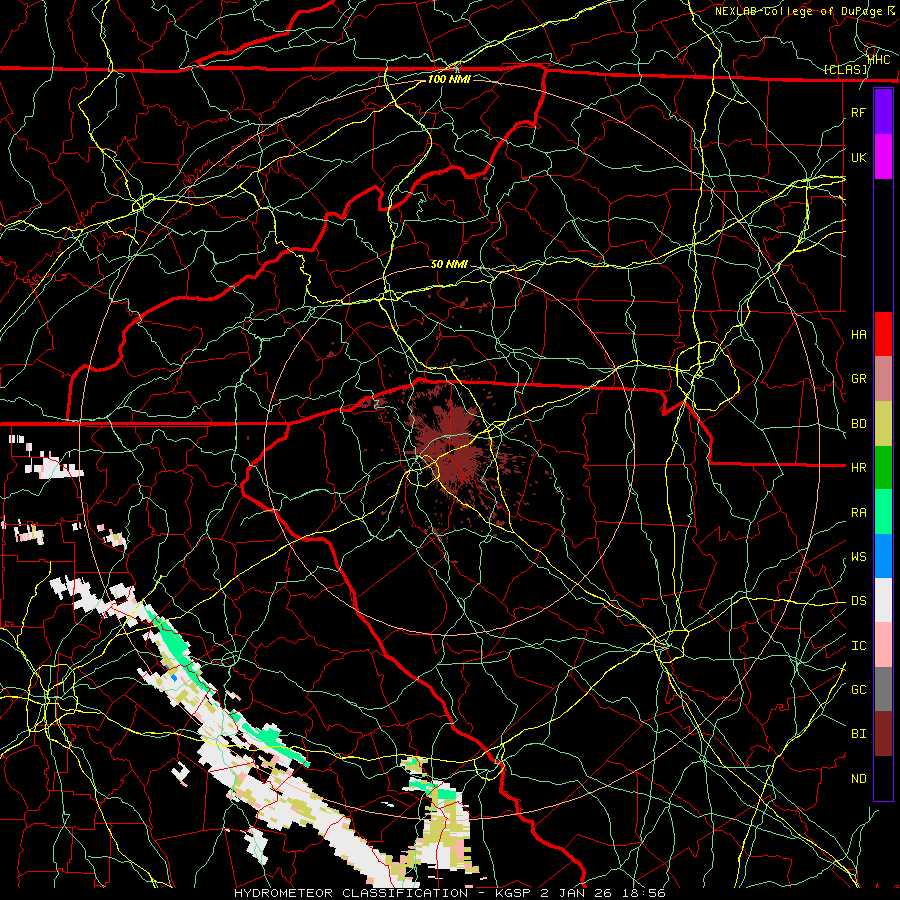Click the 'HR' legend label
This screenshot has height=900, width=900.
point(858,468)
